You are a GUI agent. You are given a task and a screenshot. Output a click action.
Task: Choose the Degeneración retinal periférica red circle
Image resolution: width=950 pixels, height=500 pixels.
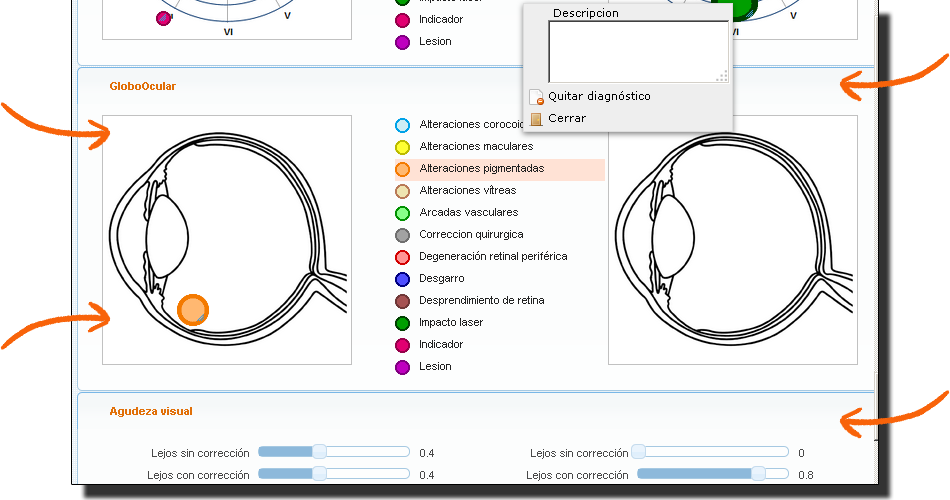pos(402,257)
